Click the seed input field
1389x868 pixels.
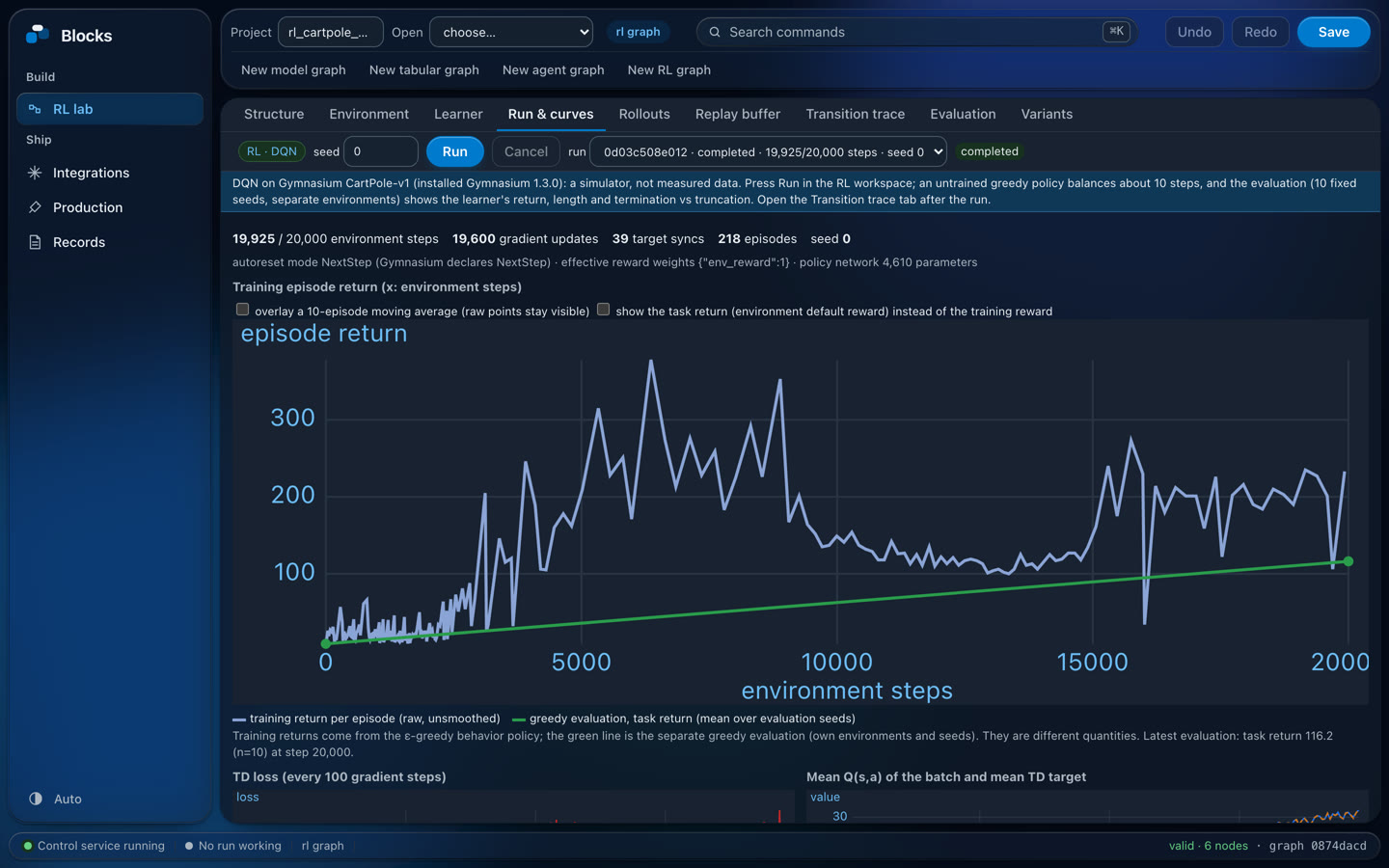[381, 151]
